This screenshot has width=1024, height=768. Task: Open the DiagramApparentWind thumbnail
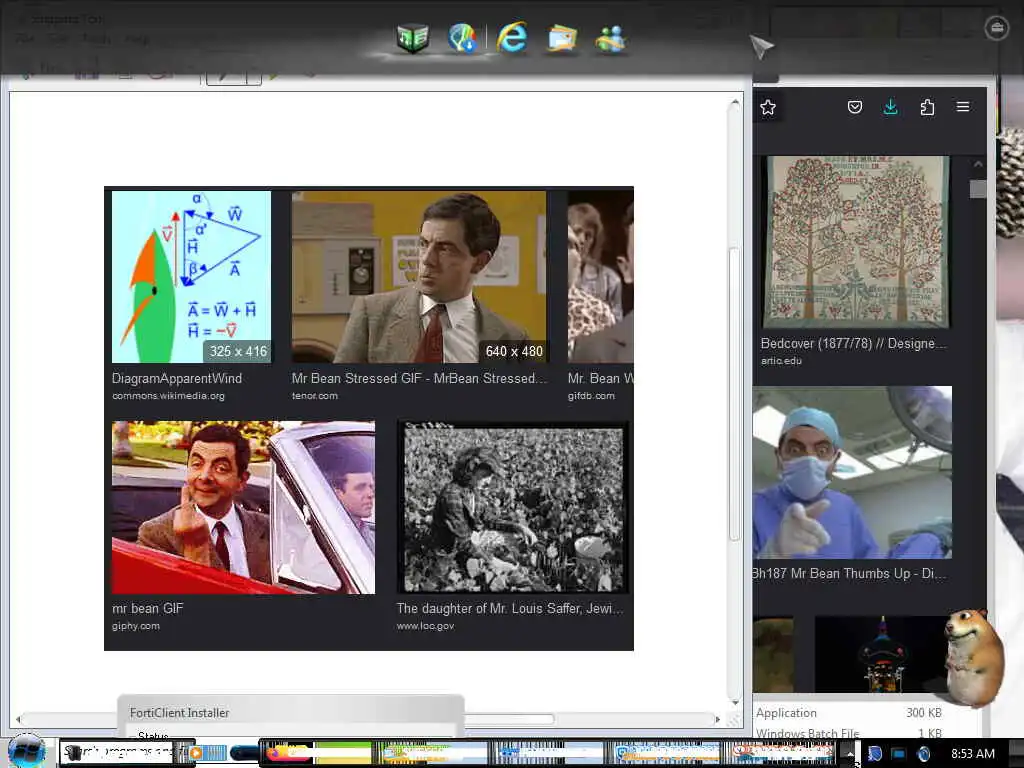pos(191,277)
